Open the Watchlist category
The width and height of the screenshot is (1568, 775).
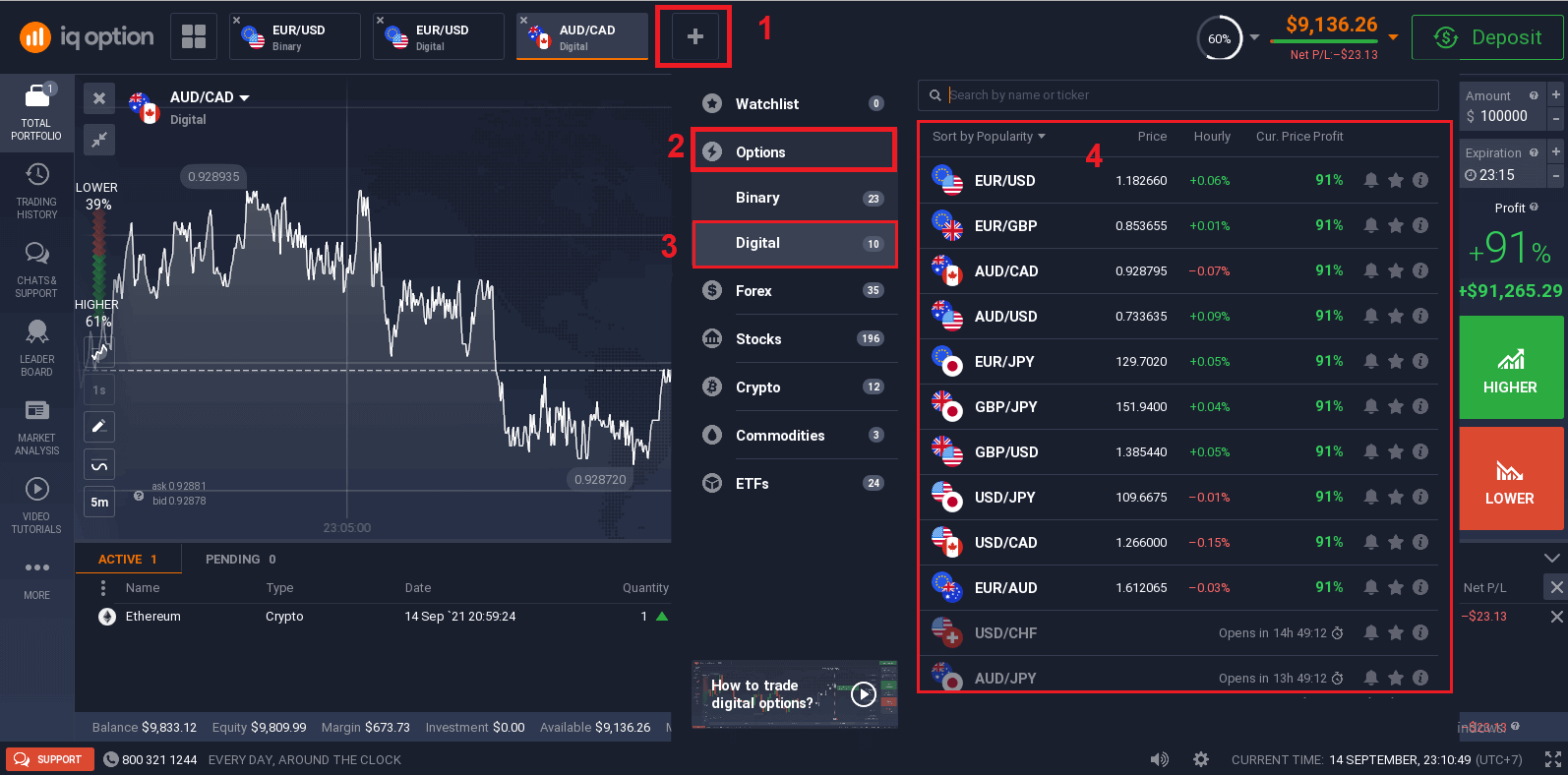point(794,103)
